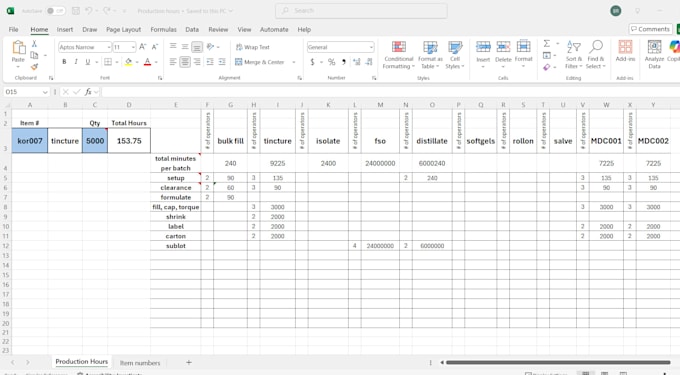
Task: Cut selection with scissors icon
Action: click(x=34, y=44)
